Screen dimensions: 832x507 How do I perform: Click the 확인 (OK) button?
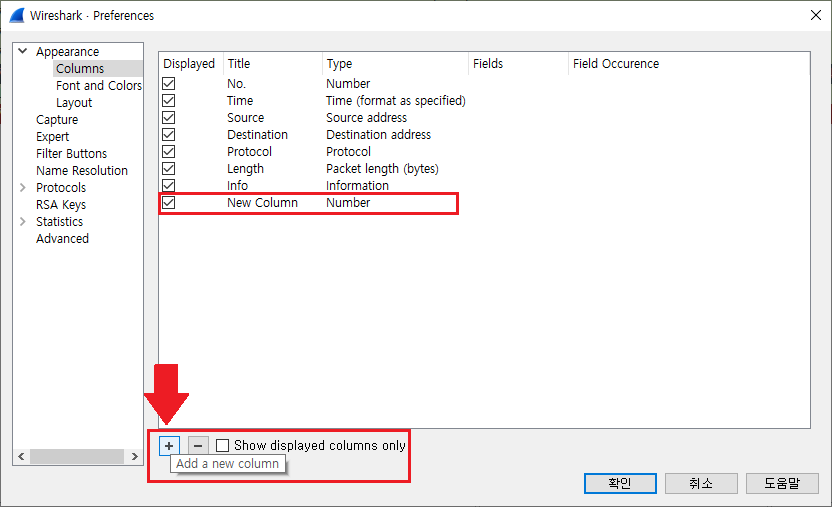tap(620, 483)
